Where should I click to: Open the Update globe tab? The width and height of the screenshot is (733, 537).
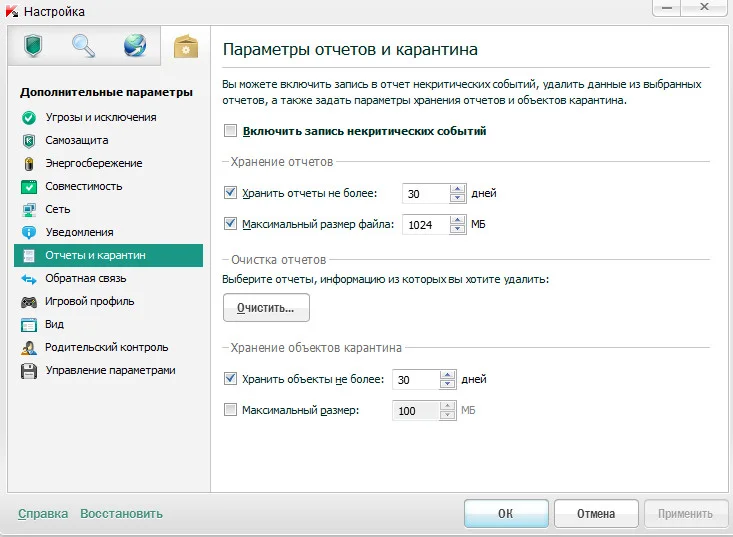(135, 46)
